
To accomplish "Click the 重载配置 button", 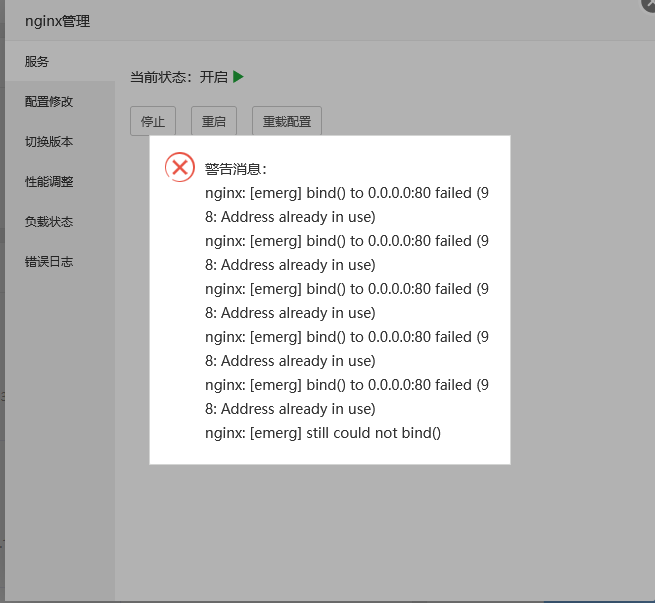I will [287, 121].
